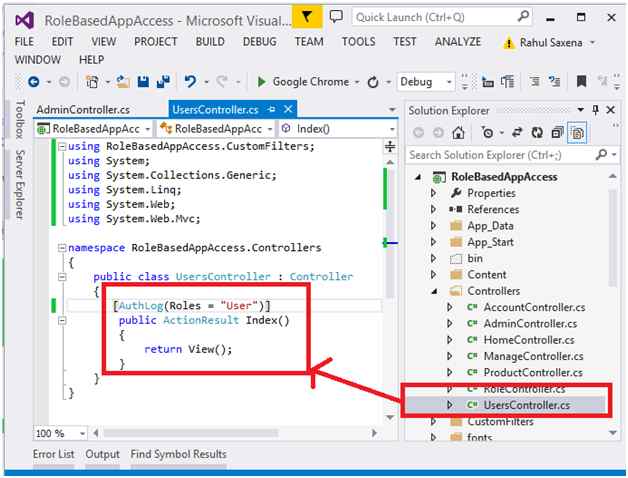The width and height of the screenshot is (628, 478).
Task: Click the indent increase toolbar icon
Action: tap(534, 82)
